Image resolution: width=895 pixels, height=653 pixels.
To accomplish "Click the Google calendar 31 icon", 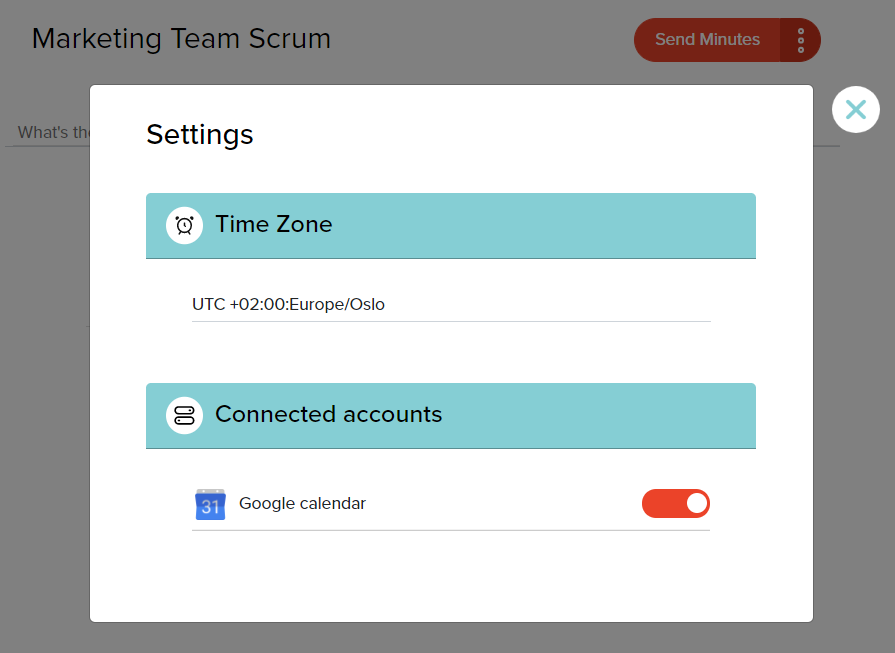I will click(x=210, y=504).
